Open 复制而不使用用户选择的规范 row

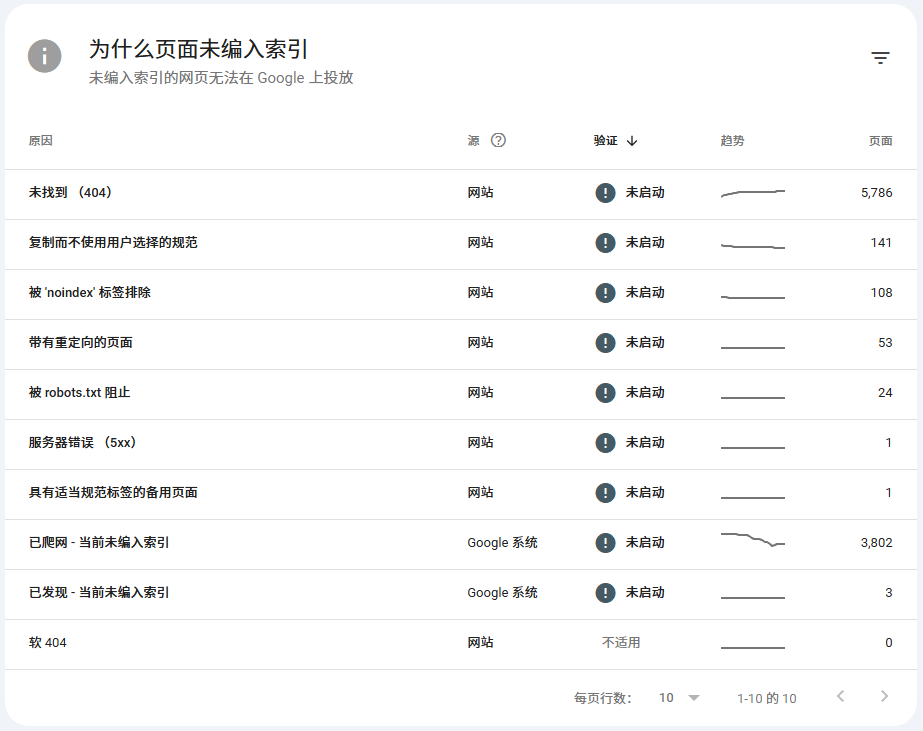461,244
